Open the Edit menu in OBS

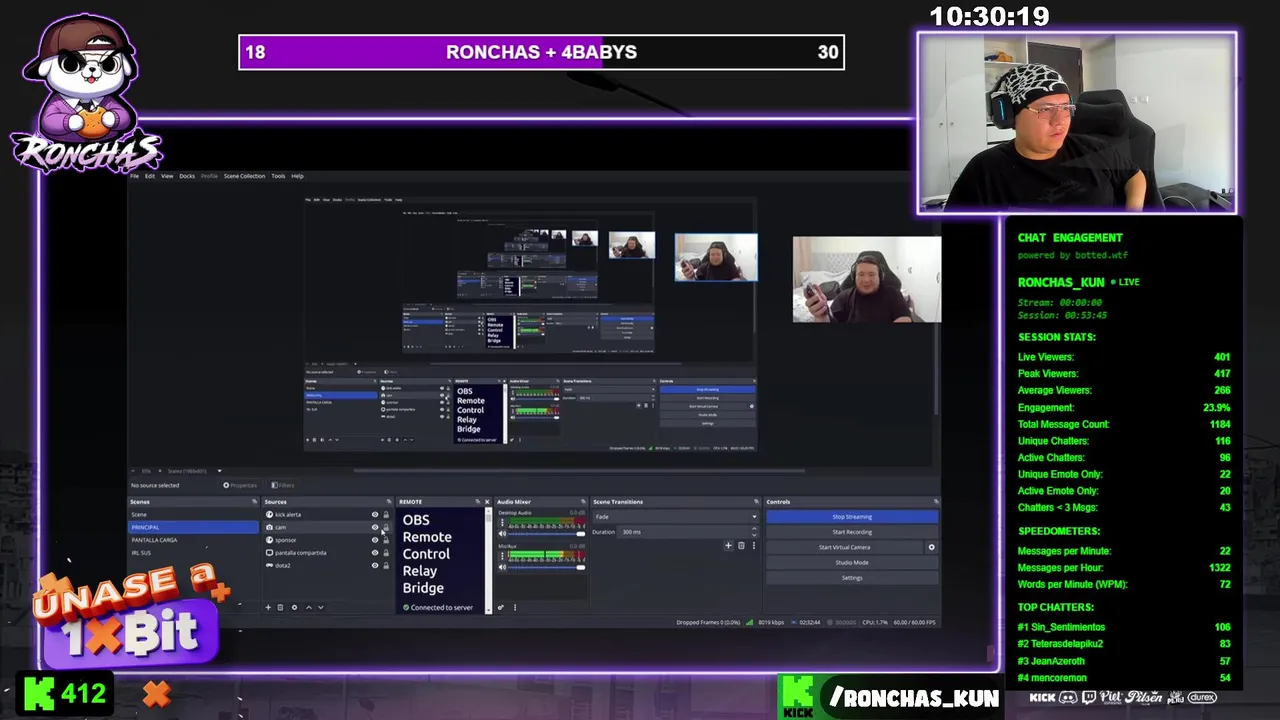[149, 176]
